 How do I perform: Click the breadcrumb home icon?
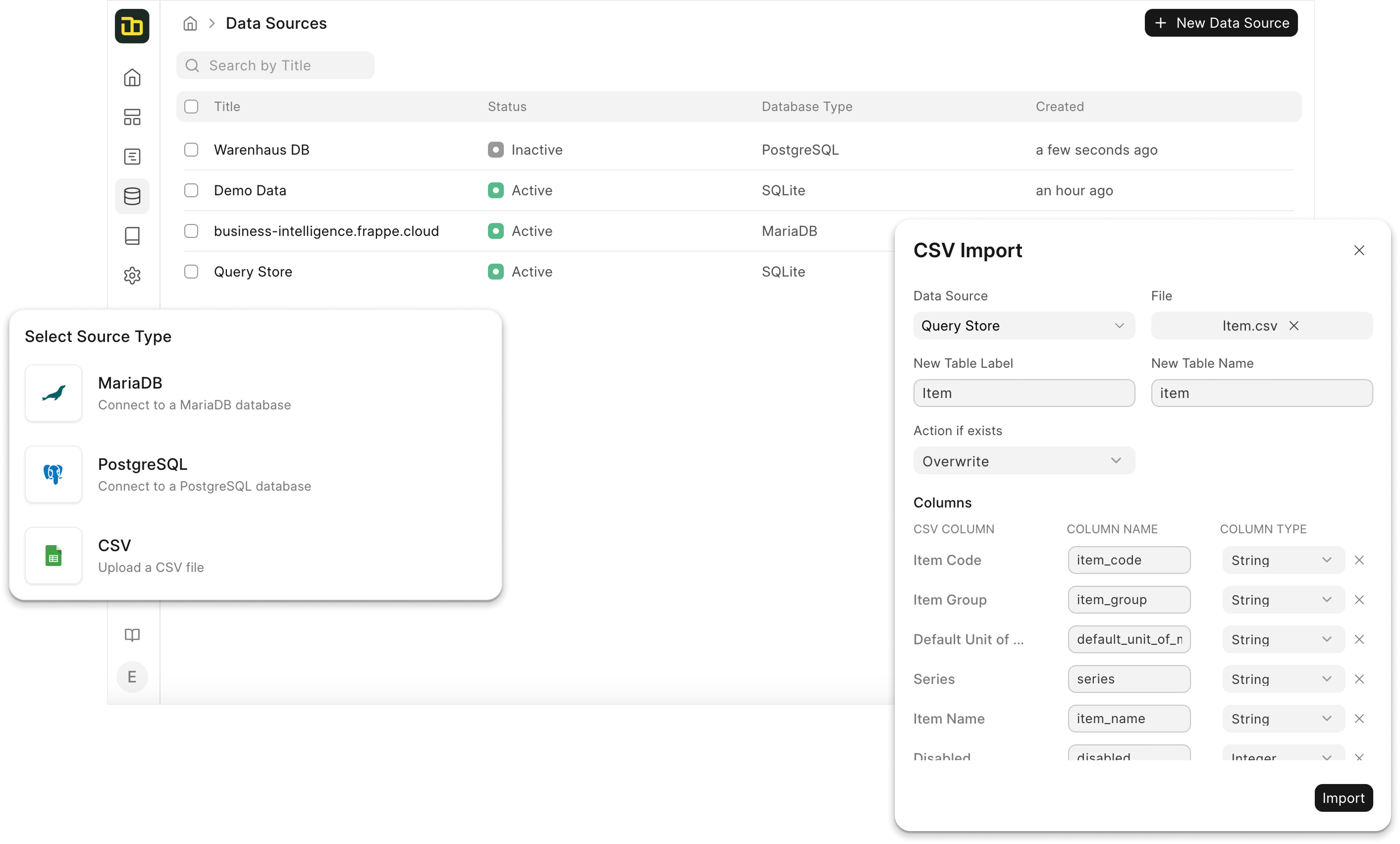point(190,23)
